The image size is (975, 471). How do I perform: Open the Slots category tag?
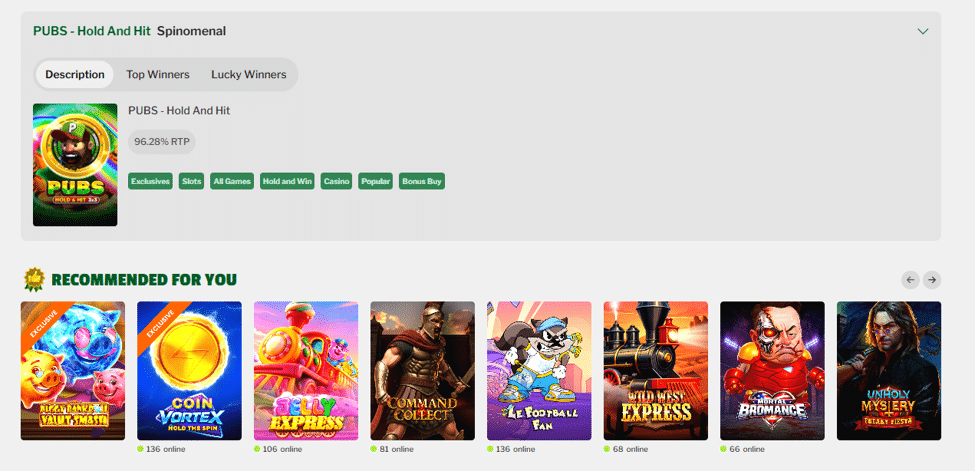(x=192, y=182)
